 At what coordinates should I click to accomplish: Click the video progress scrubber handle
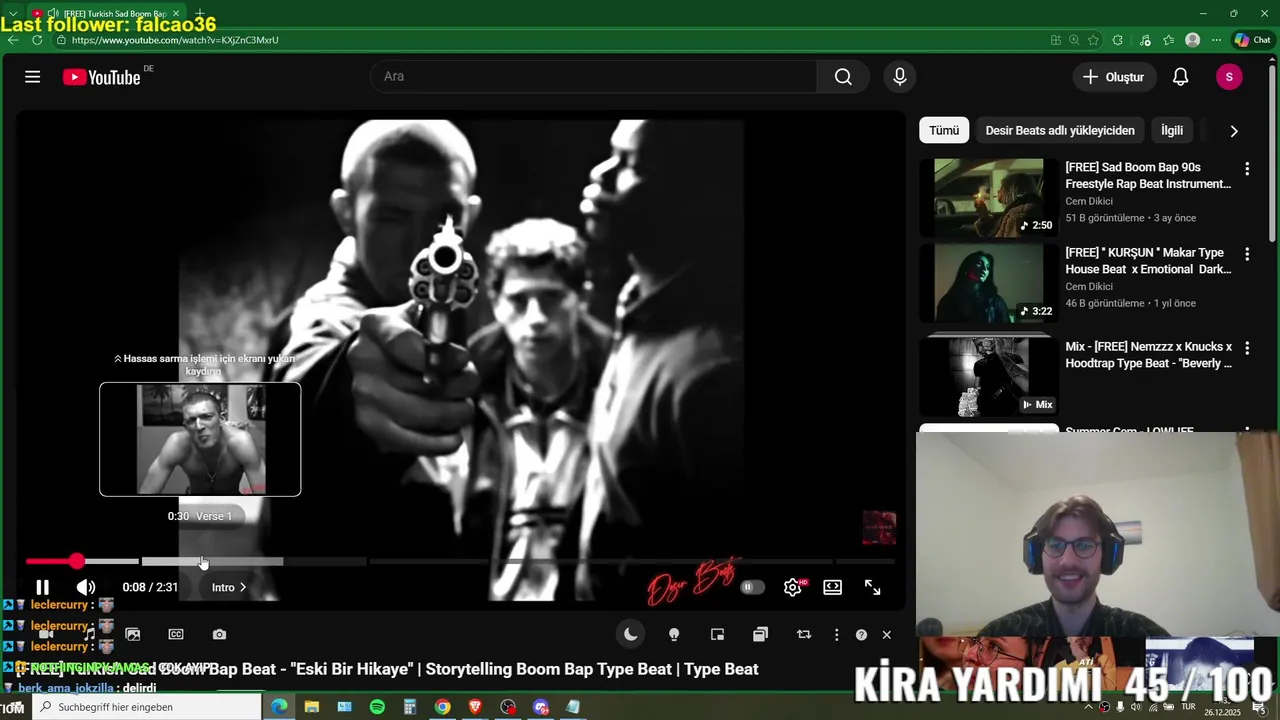click(x=77, y=562)
